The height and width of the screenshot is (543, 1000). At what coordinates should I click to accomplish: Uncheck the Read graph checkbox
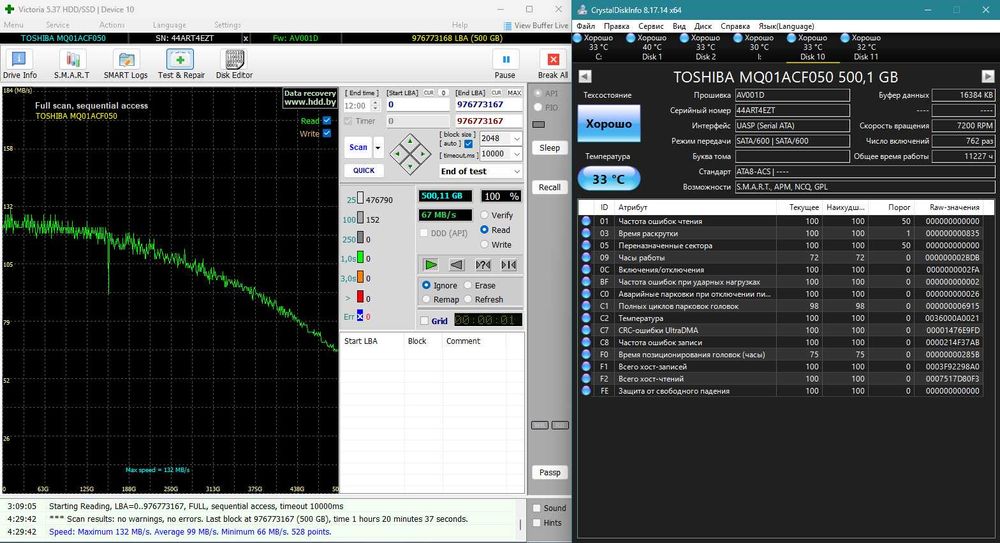[x=327, y=121]
